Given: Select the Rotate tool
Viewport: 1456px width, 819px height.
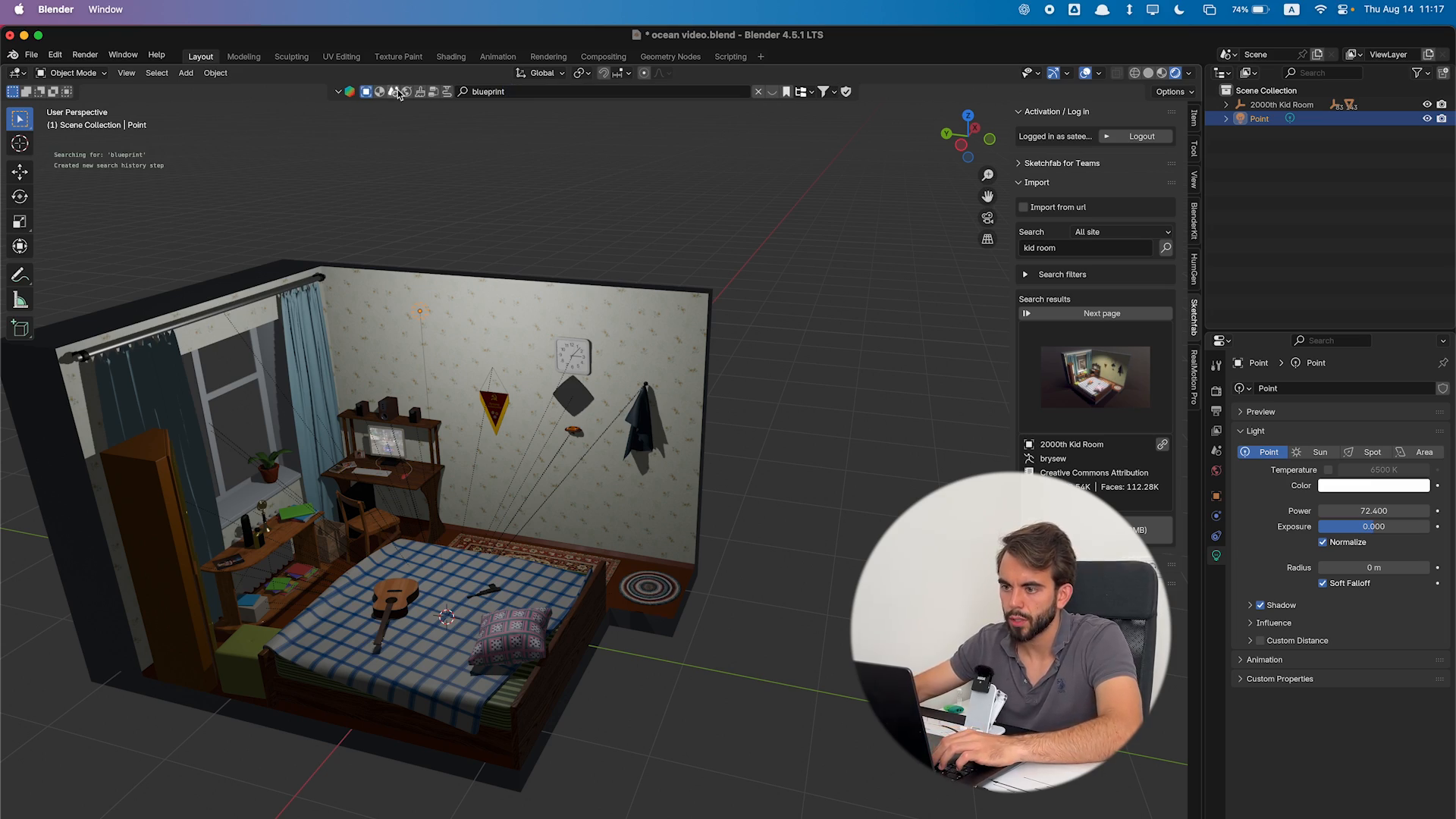Looking at the screenshot, I should tap(20, 196).
